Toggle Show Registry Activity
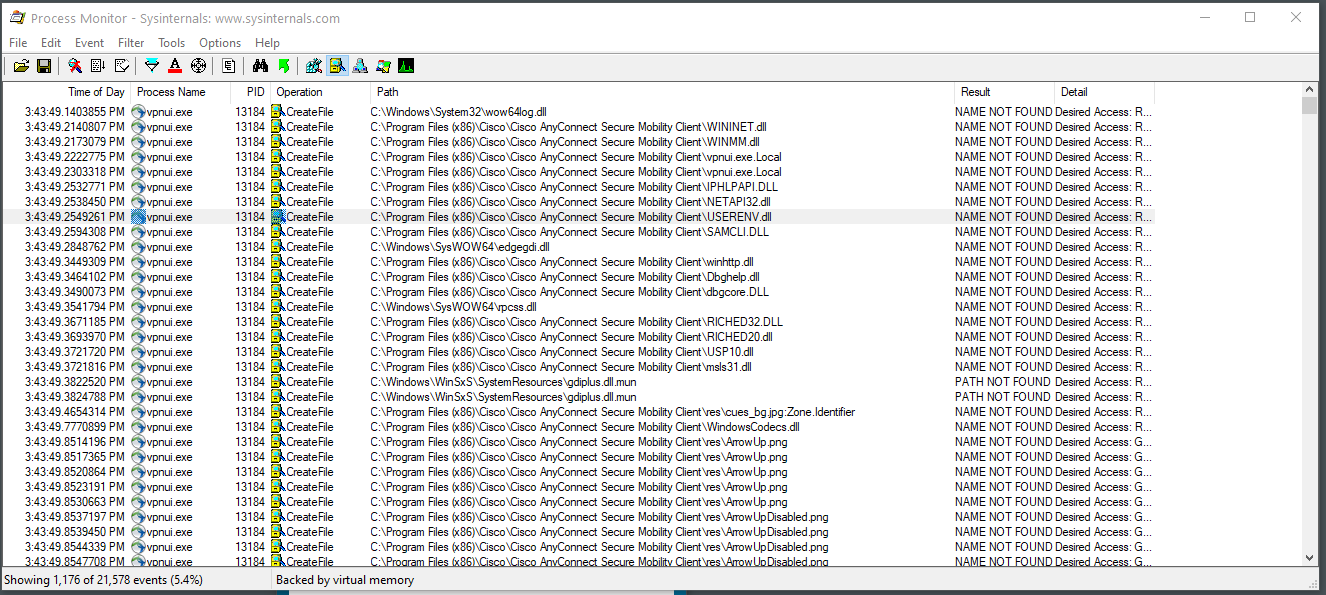 [314, 66]
